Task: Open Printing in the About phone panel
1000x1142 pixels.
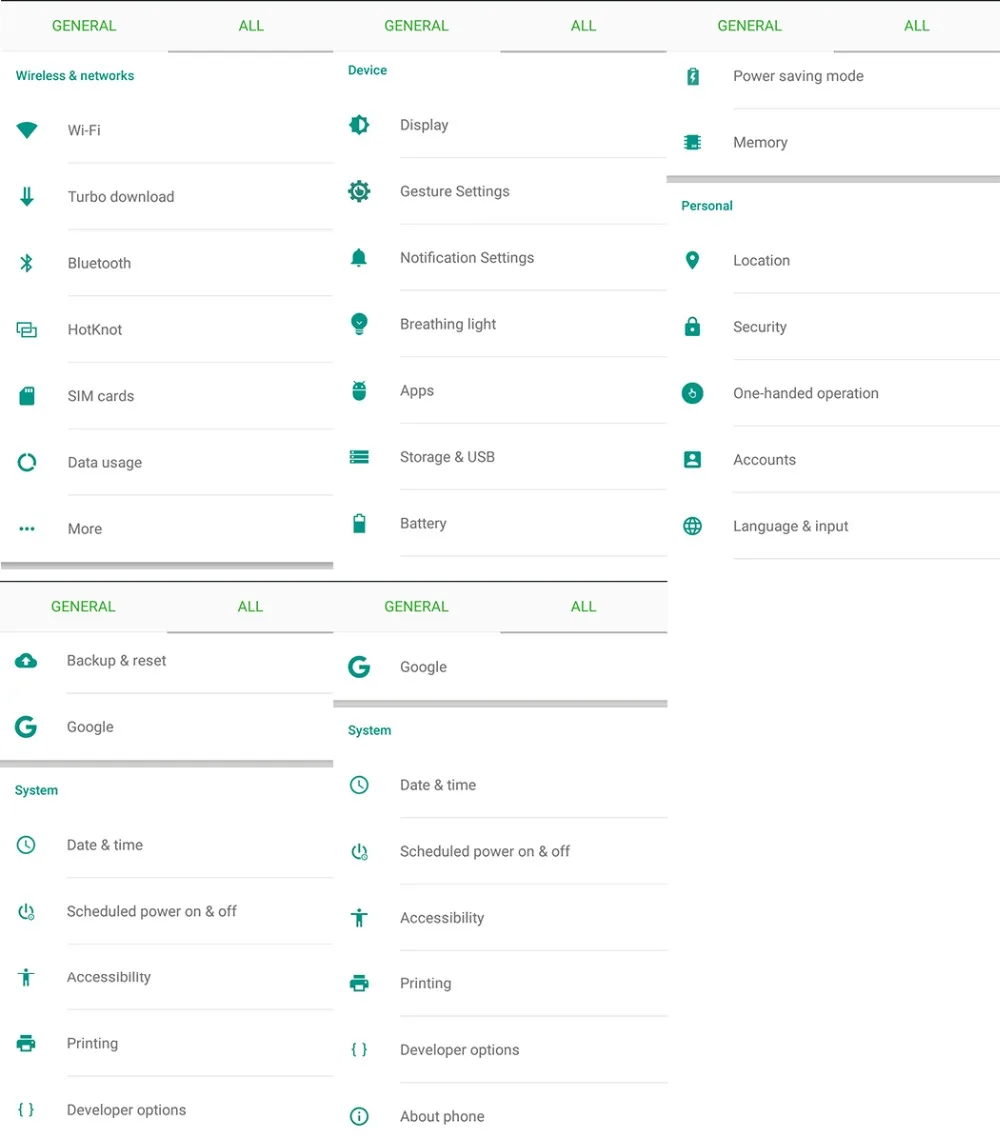Action: 500,983
